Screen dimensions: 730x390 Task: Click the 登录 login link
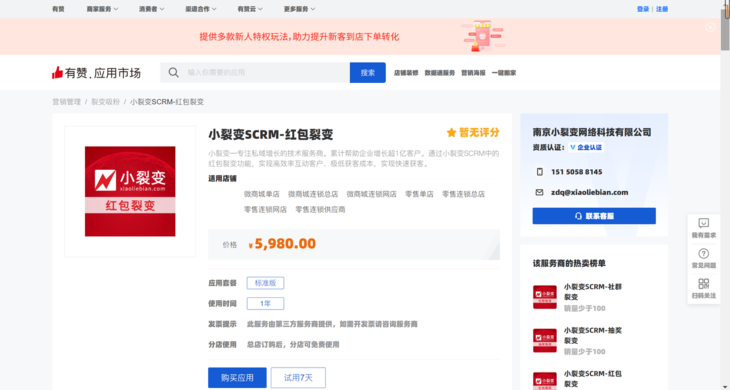pyautogui.click(x=643, y=9)
